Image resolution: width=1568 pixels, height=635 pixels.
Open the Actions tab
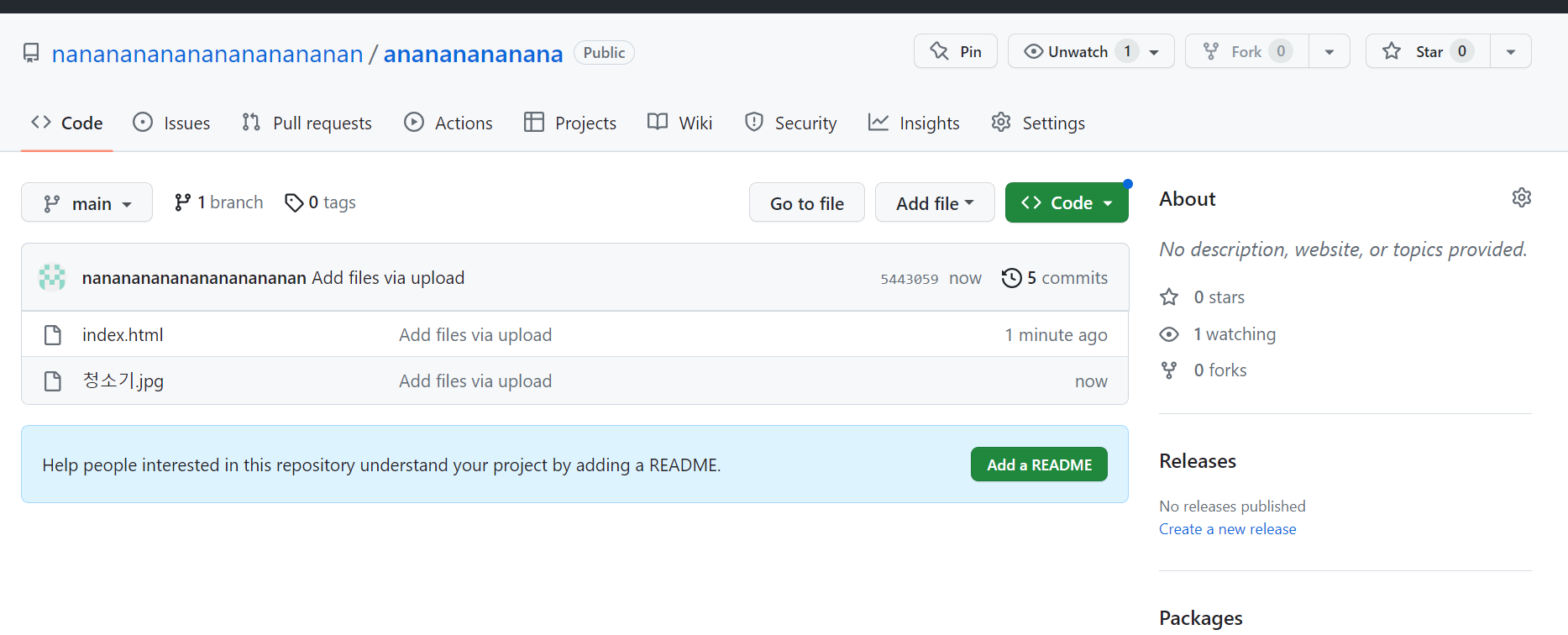448,123
